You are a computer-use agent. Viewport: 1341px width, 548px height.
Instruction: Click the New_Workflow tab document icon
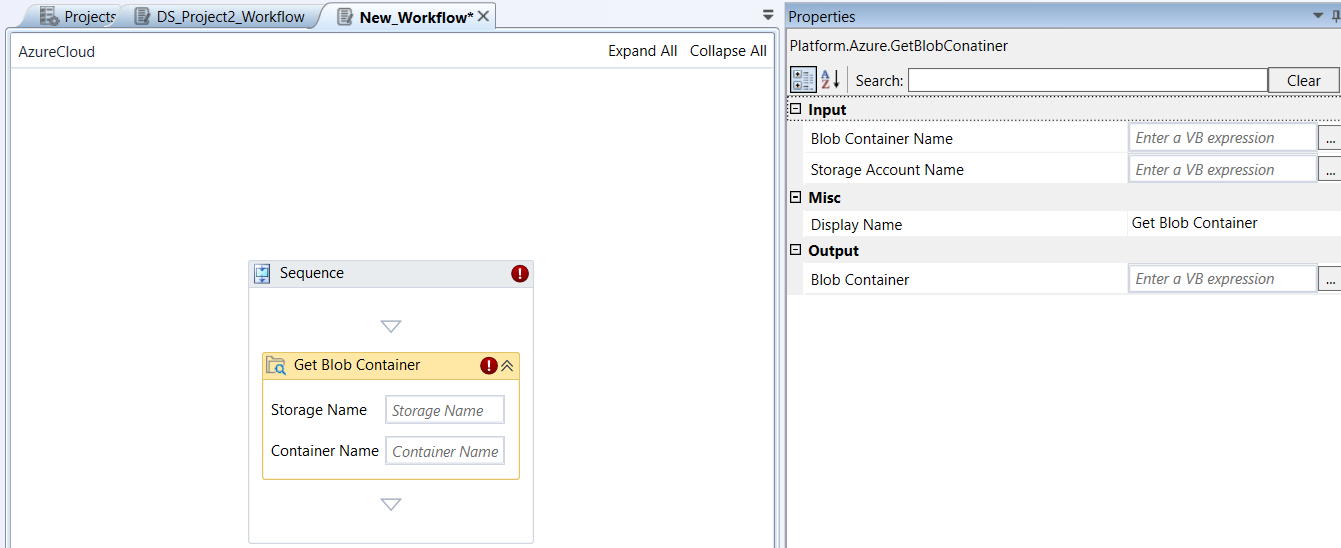[x=345, y=16]
